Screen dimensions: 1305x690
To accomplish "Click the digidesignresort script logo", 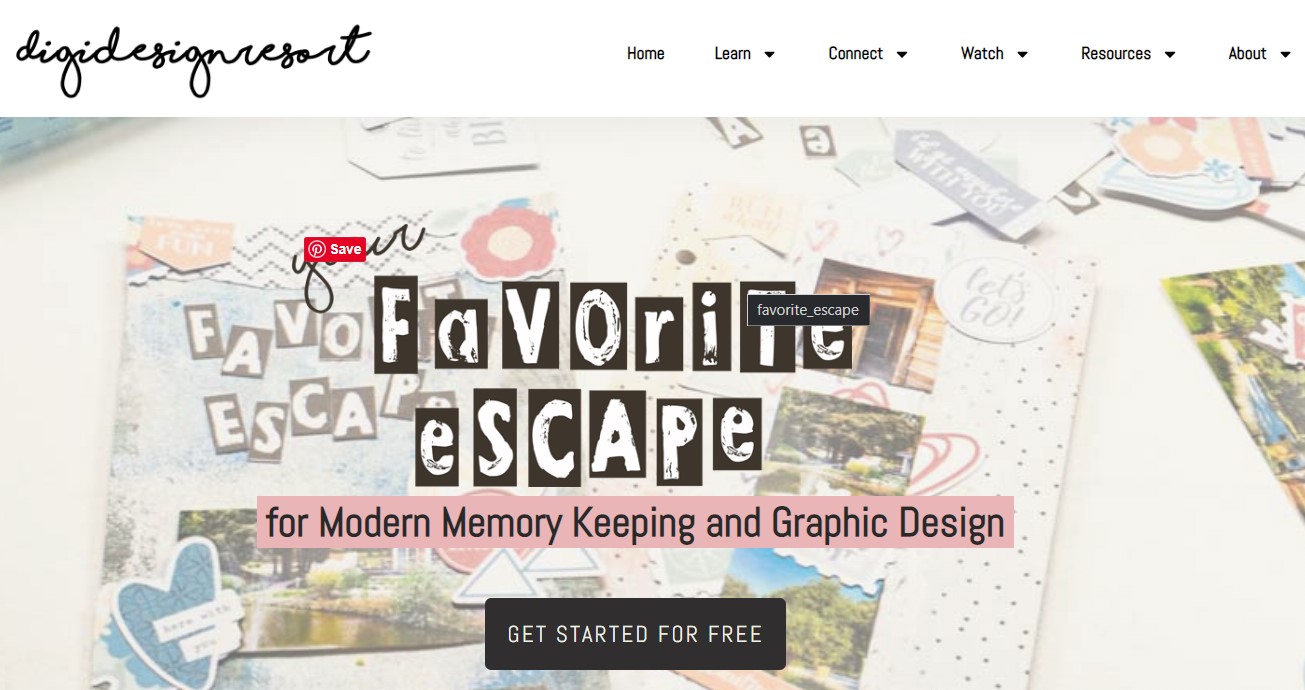I will 193,59.
